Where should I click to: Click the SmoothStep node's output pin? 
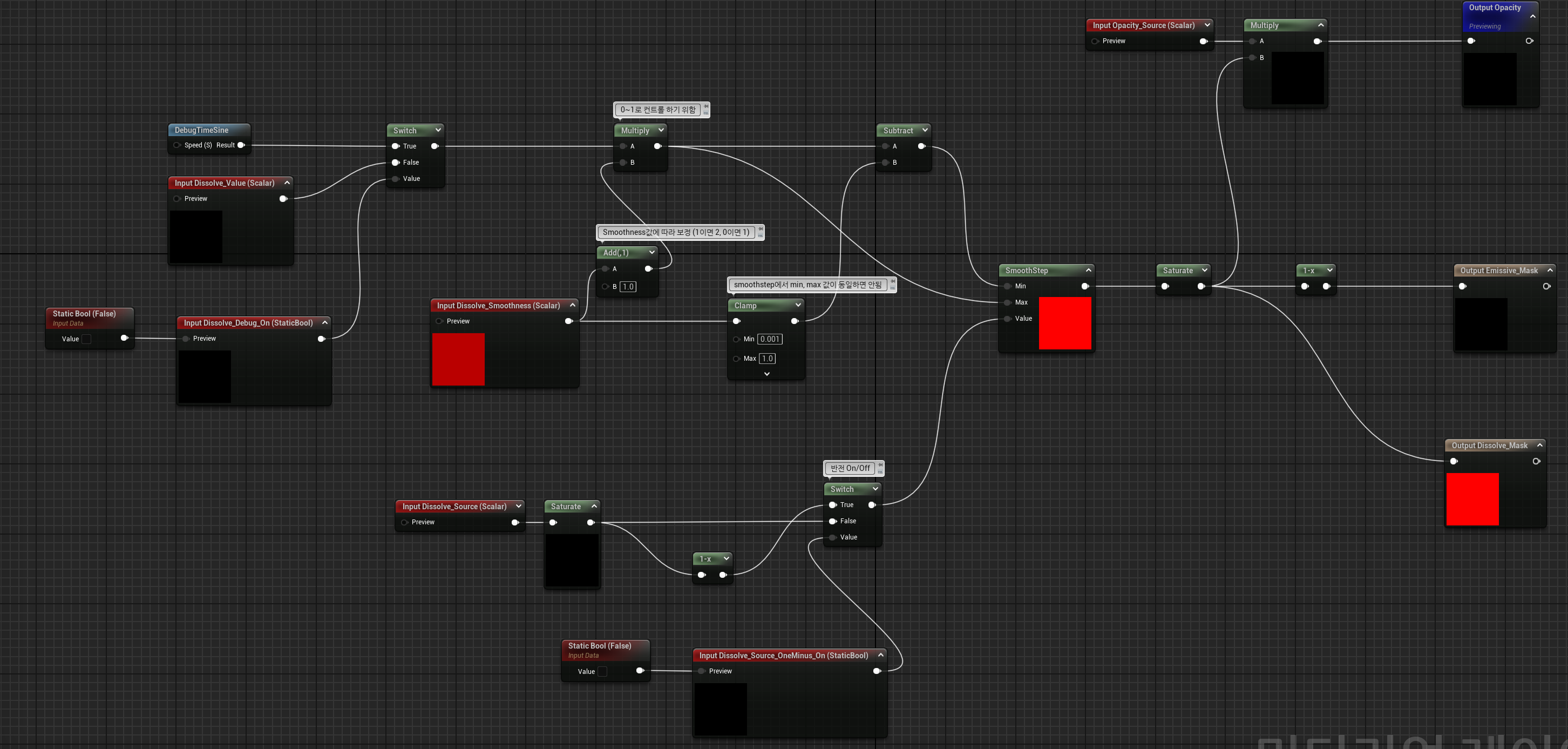(x=1085, y=286)
